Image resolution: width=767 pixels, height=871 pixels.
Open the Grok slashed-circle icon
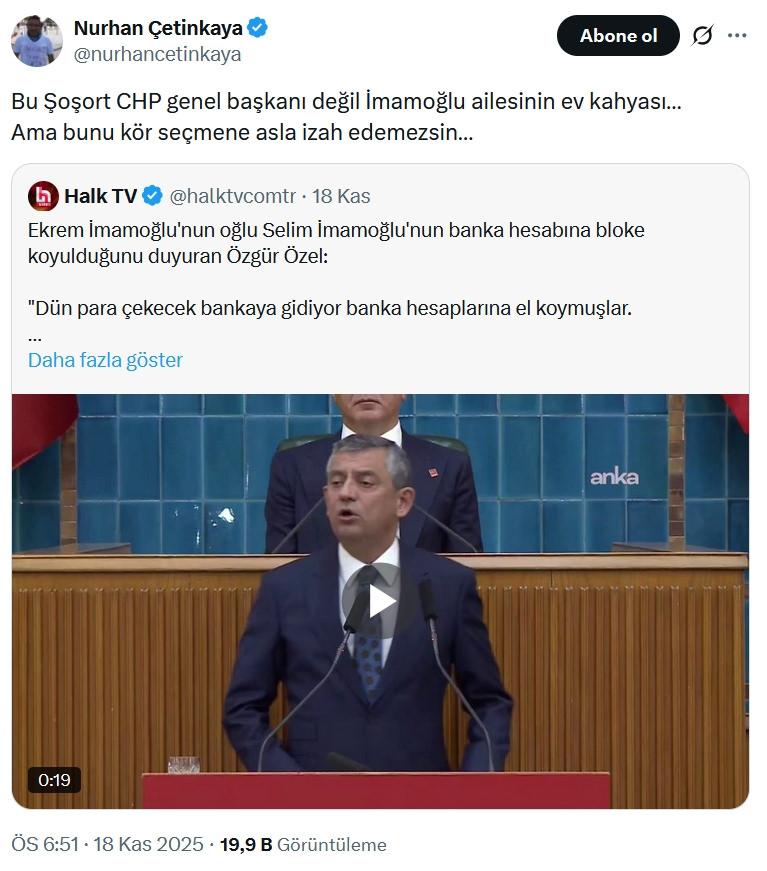[x=703, y=36]
